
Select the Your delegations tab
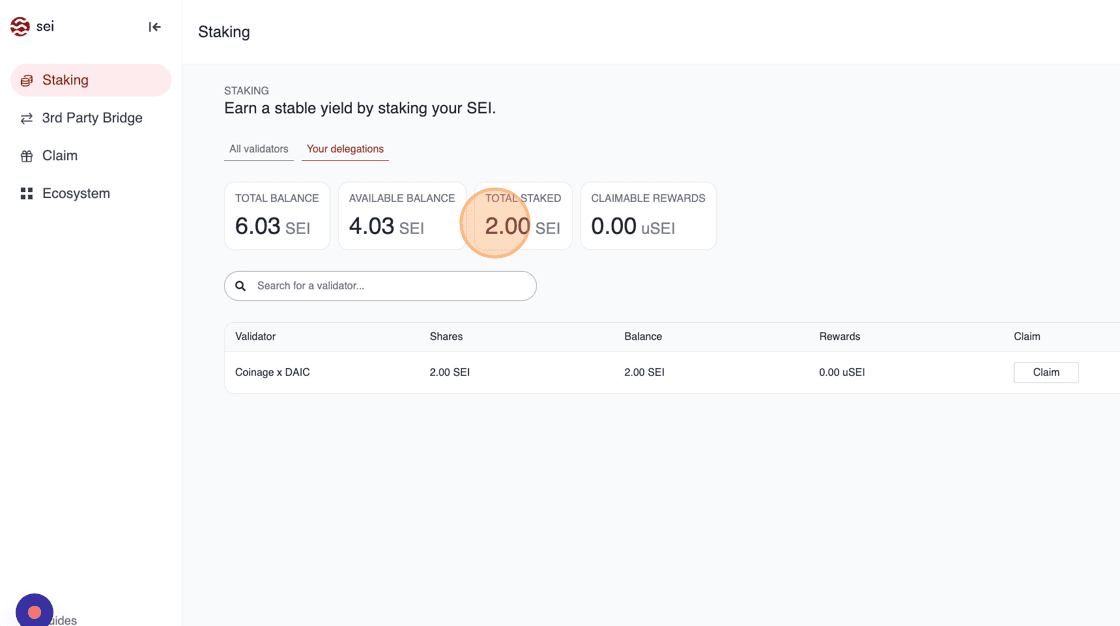click(345, 149)
